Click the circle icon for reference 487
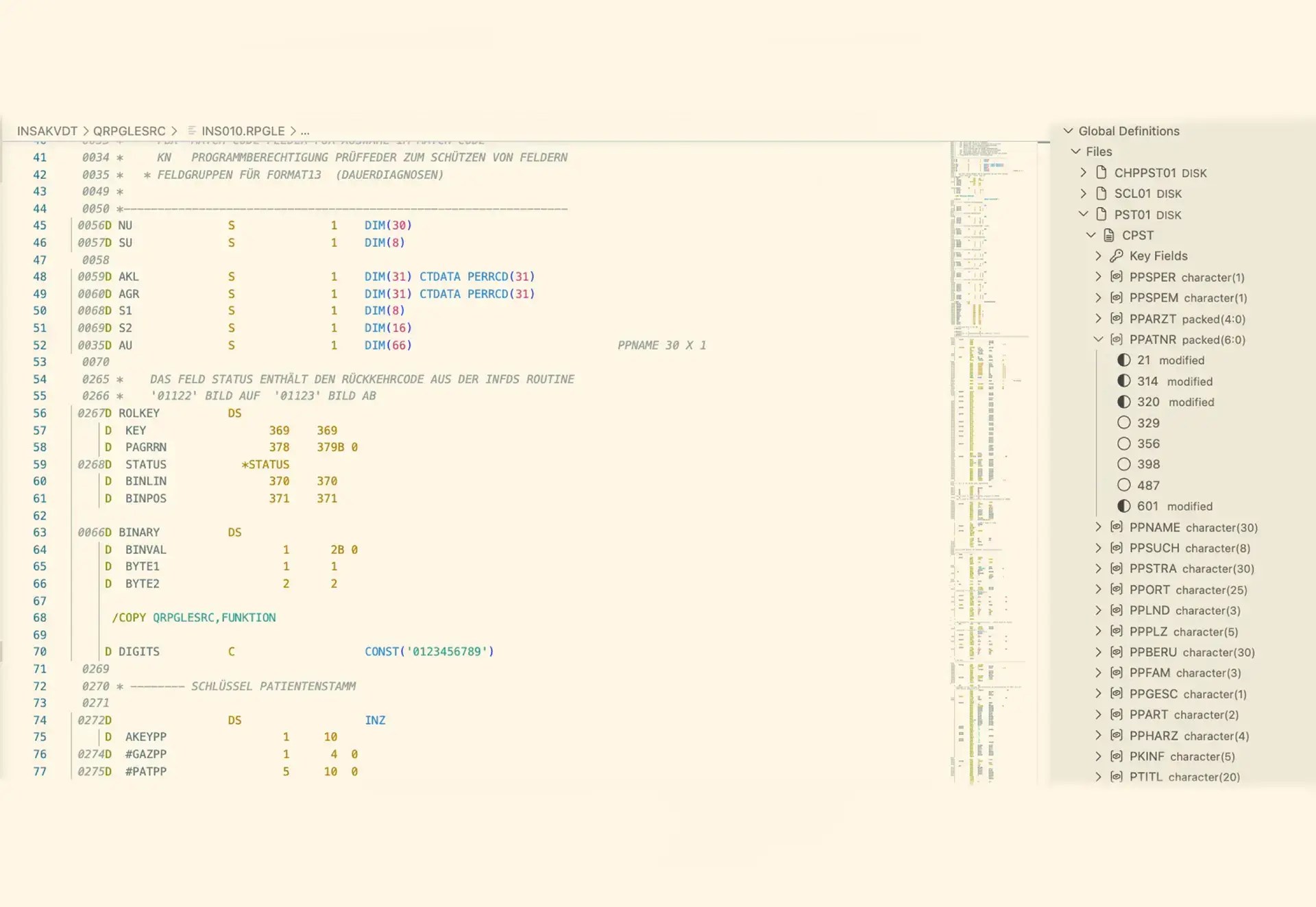The height and width of the screenshot is (907, 1316). (1124, 485)
